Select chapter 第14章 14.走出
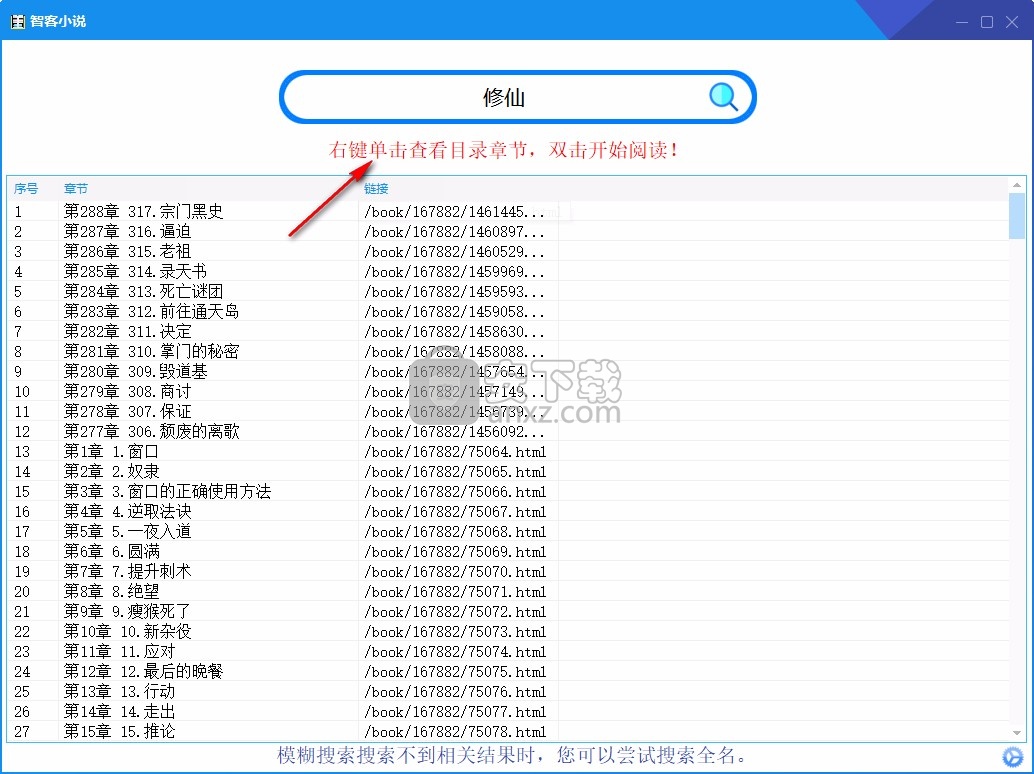1034x774 pixels. point(119,711)
